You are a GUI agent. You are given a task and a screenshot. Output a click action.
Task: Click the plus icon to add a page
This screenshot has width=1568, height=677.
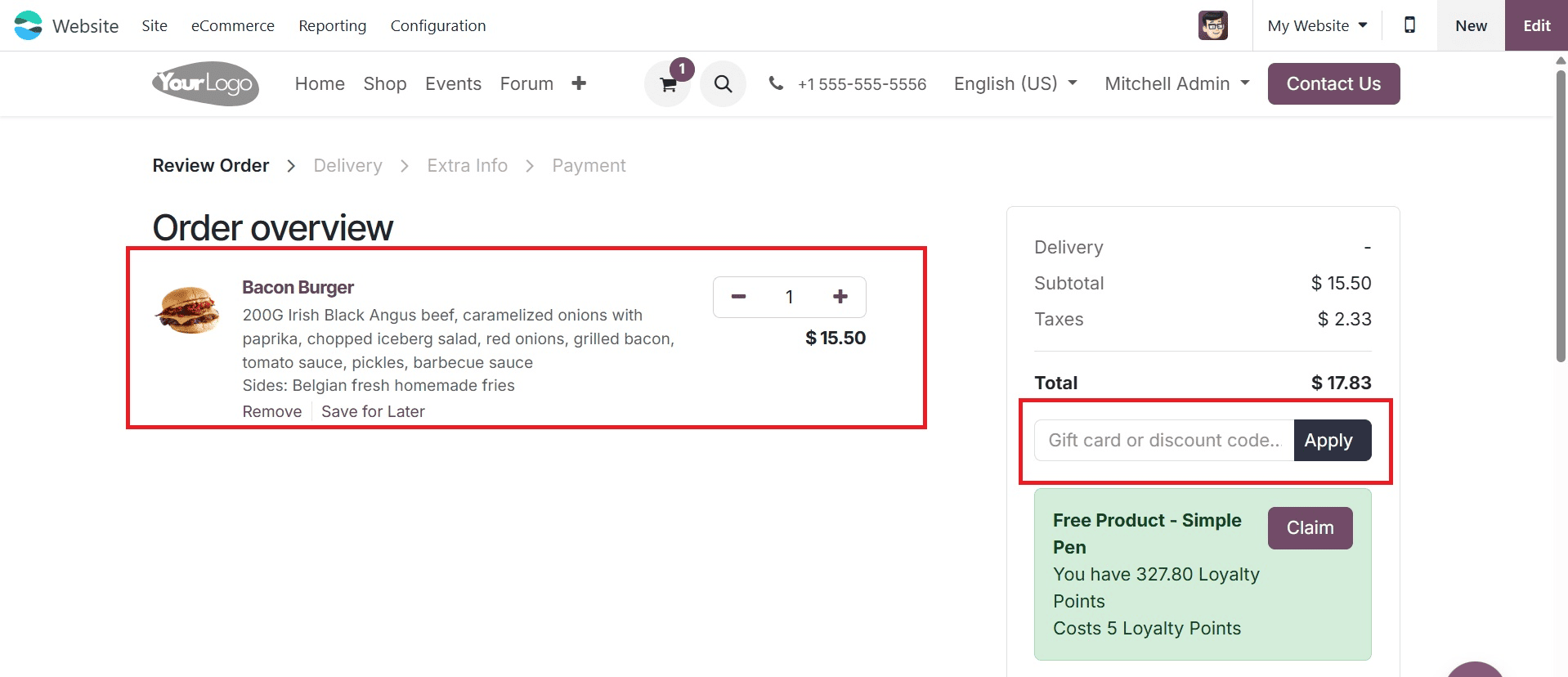(x=579, y=83)
